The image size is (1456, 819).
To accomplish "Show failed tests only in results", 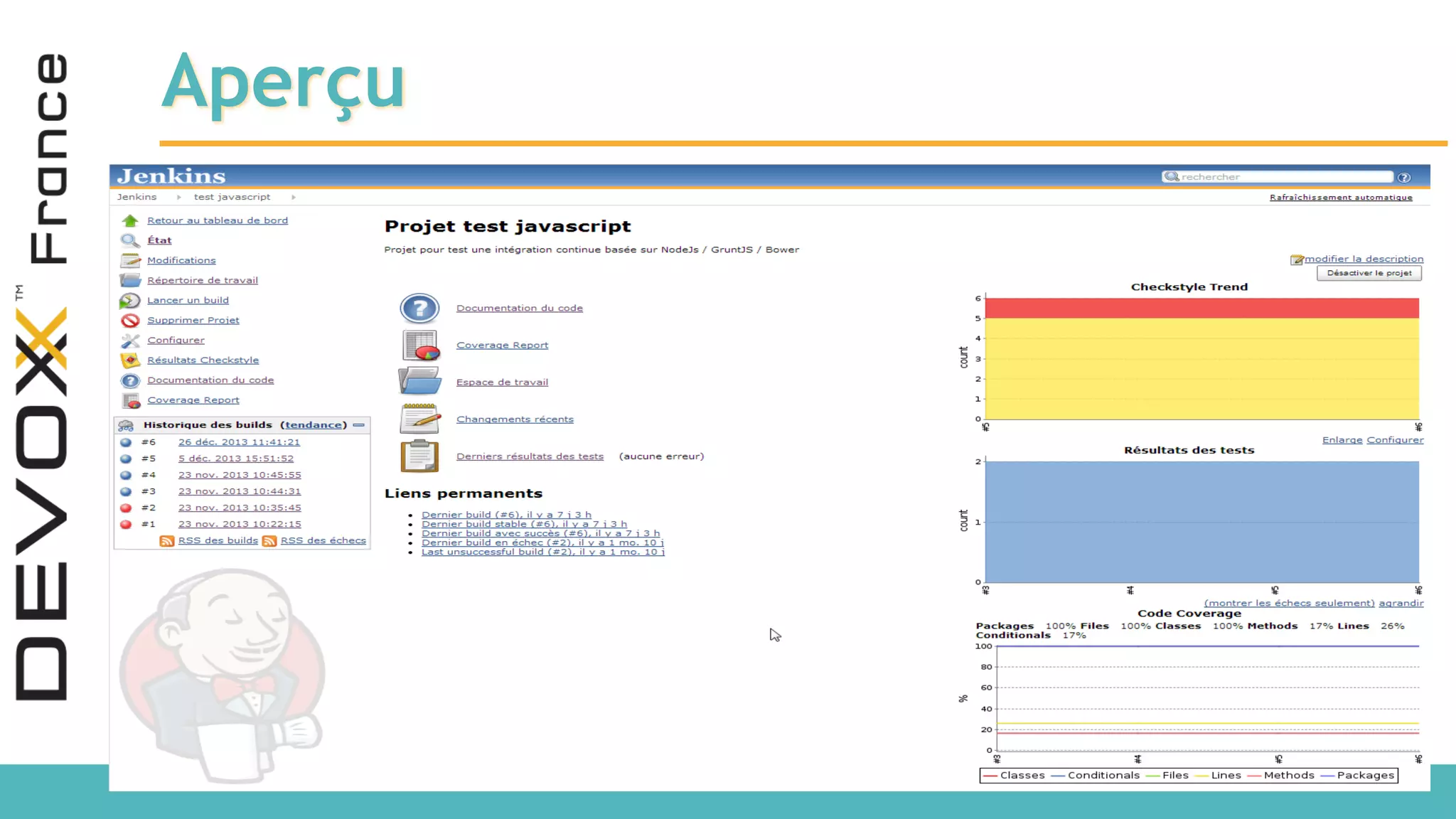I will tap(1289, 603).
